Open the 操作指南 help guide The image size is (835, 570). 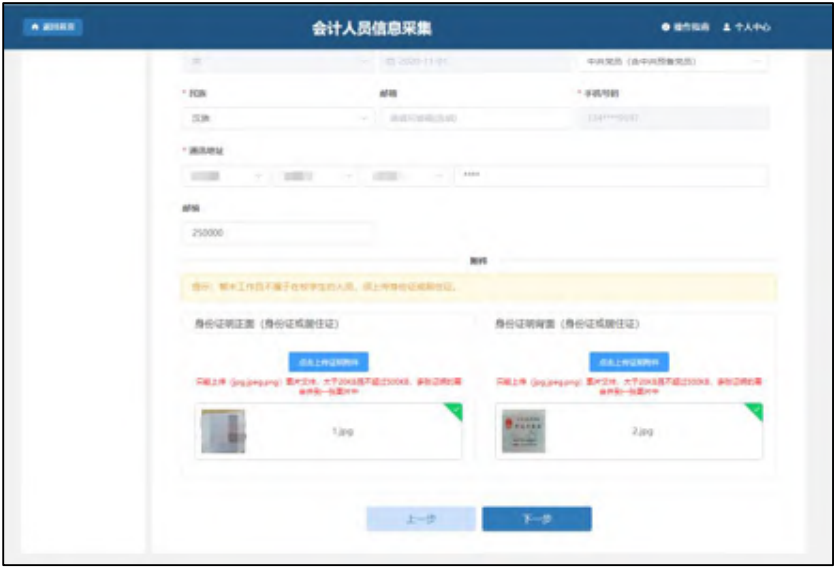pyautogui.click(x=685, y=27)
